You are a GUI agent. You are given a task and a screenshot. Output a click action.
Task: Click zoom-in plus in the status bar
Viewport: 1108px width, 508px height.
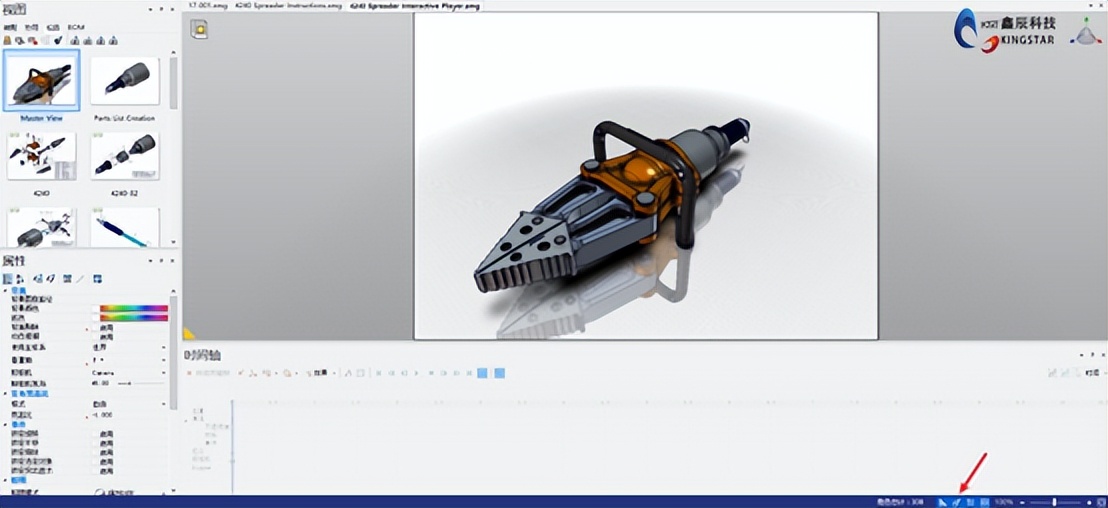coord(1089,502)
